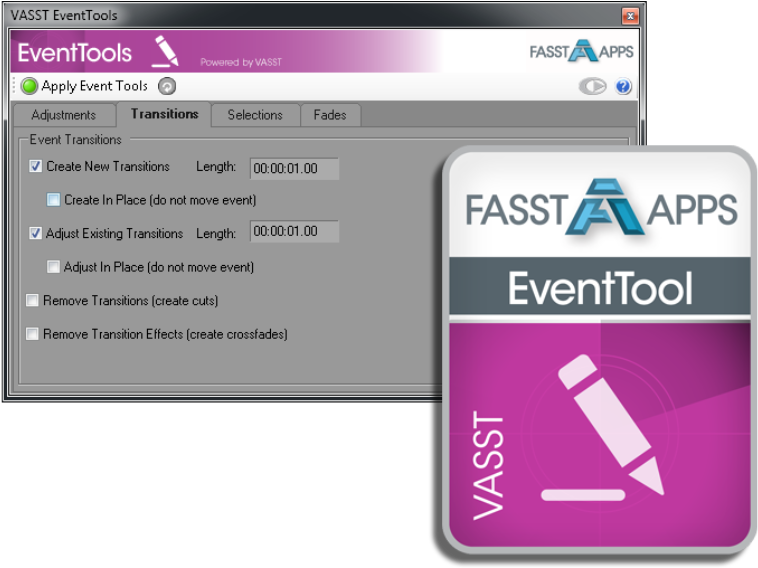Select the Transitions tab
This screenshot has width=758, height=568.
(164, 114)
